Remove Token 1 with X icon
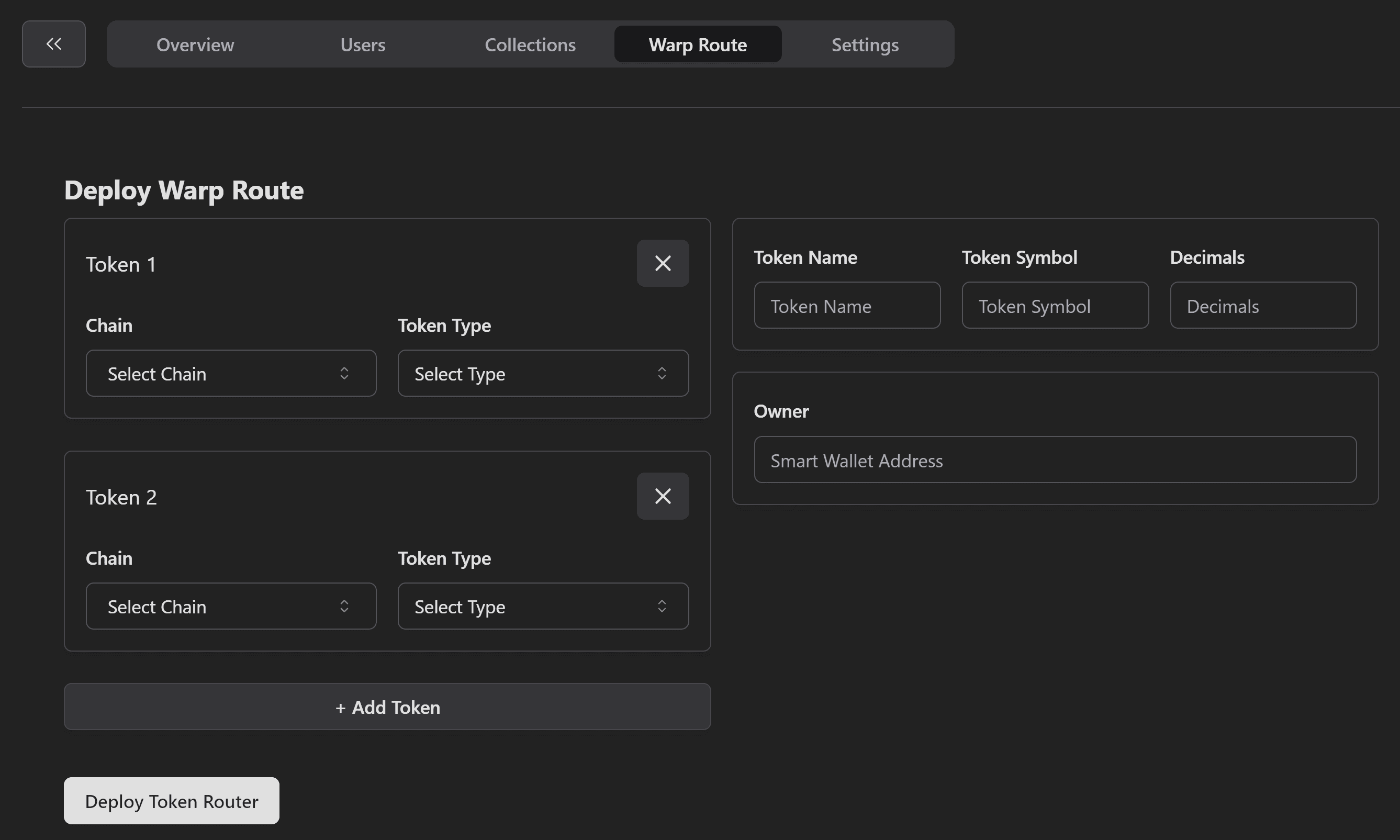1400x840 pixels. pyautogui.click(x=663, y=263)
